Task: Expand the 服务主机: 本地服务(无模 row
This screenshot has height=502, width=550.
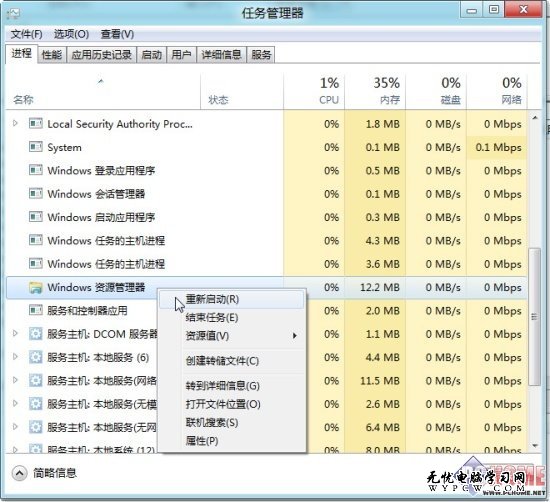Action: 15,403
